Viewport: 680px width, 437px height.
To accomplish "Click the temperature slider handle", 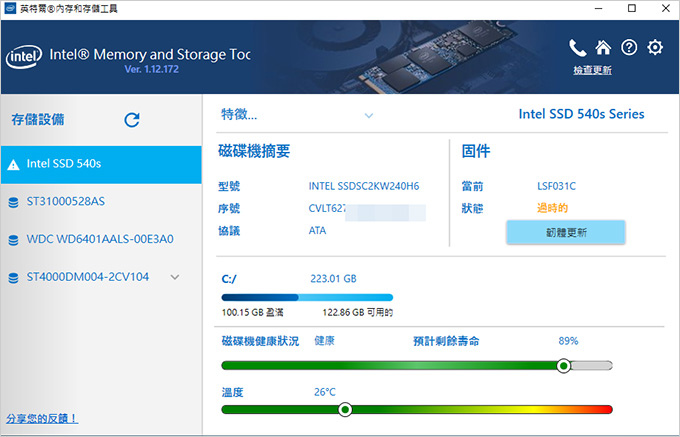I will click(x=345, y=410).
